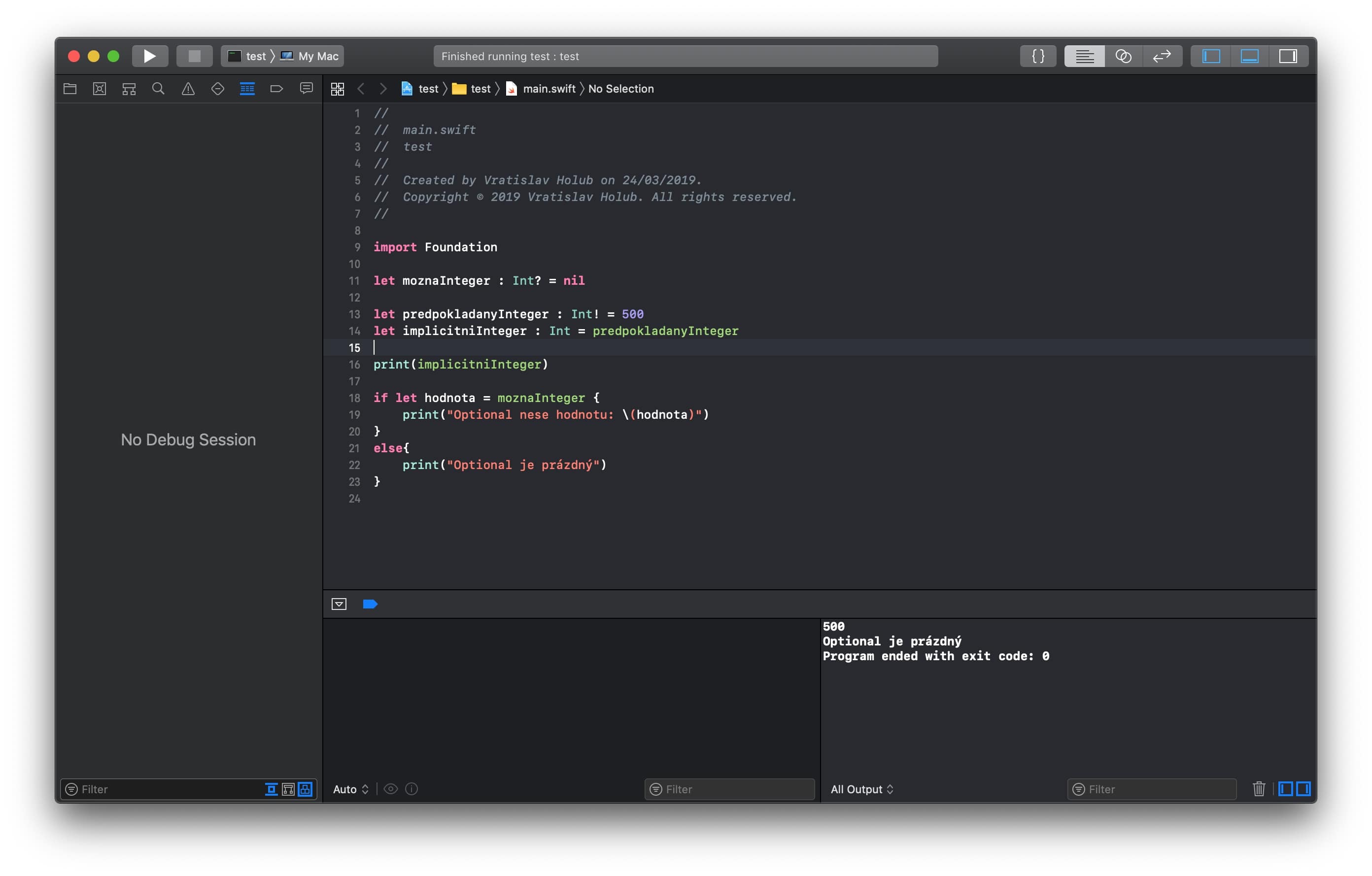
Task: Select the My Mac run destination
Action: (317, 56)
